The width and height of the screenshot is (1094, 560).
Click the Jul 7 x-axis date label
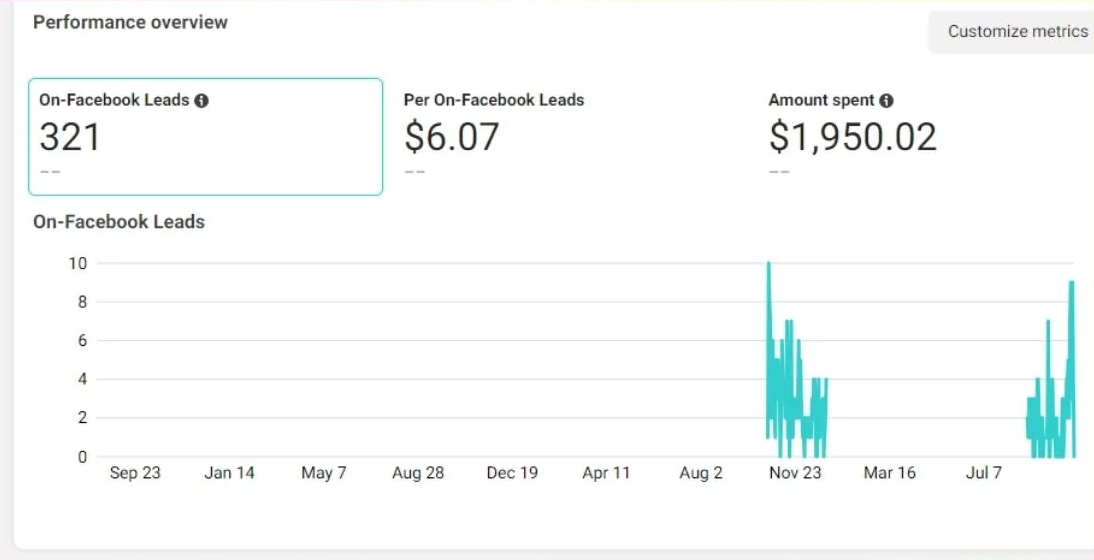(x=983, y=473)
